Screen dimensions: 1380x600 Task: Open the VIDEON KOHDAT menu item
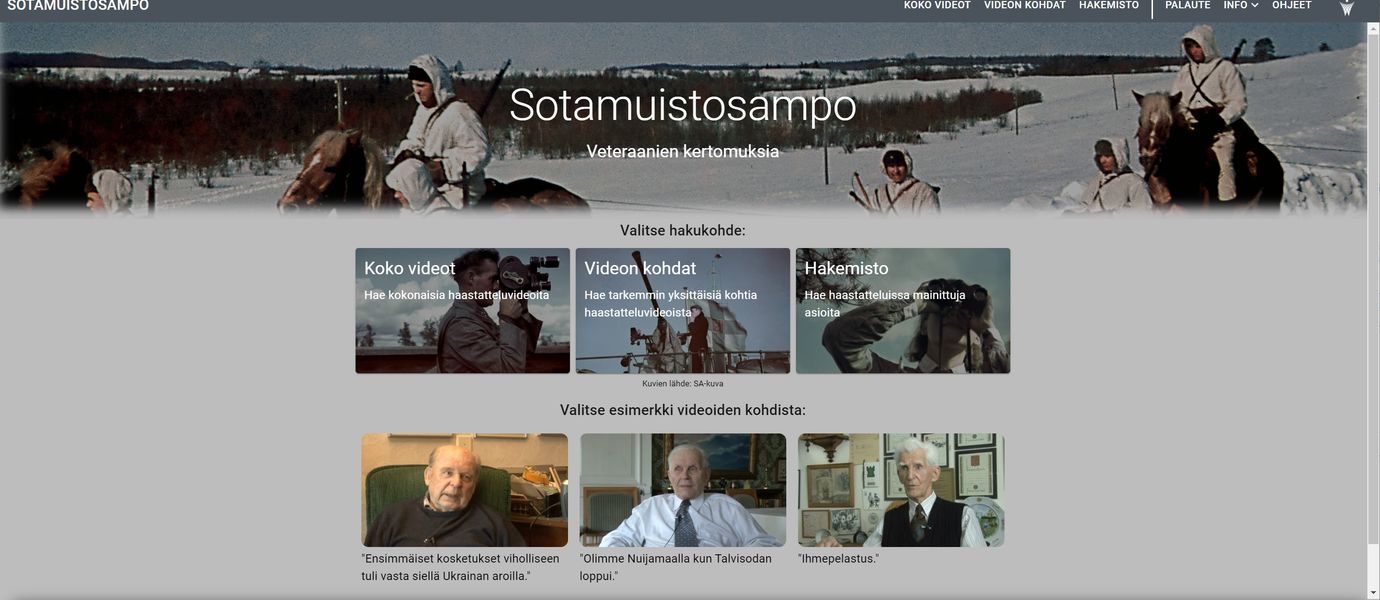(x=1025, y=5)
